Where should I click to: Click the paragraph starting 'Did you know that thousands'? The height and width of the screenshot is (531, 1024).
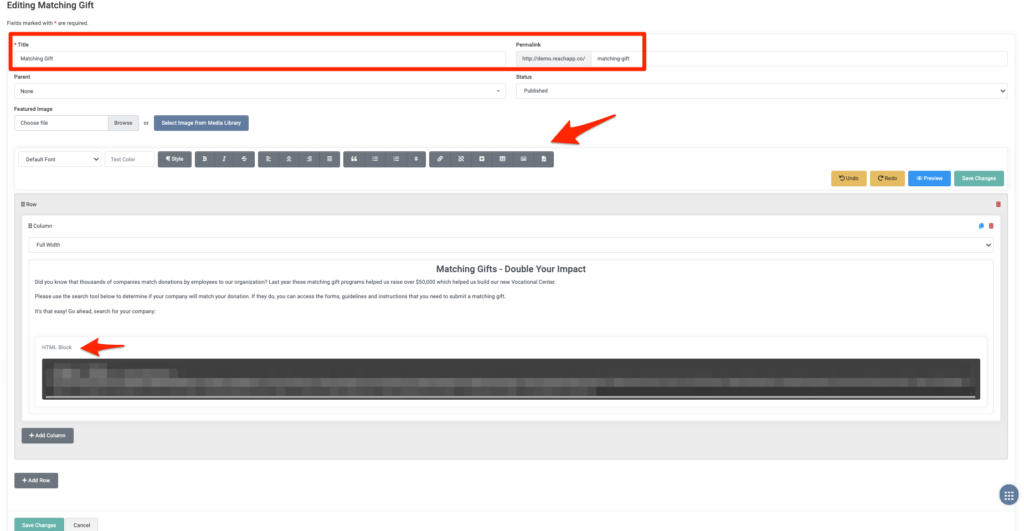point(295,282)
